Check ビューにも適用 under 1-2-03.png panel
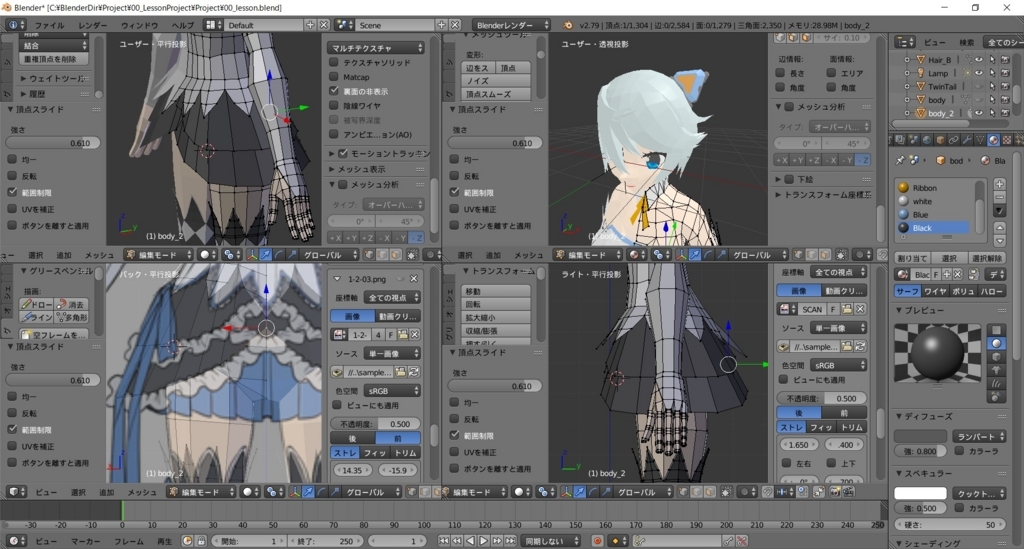 (337, 405)
